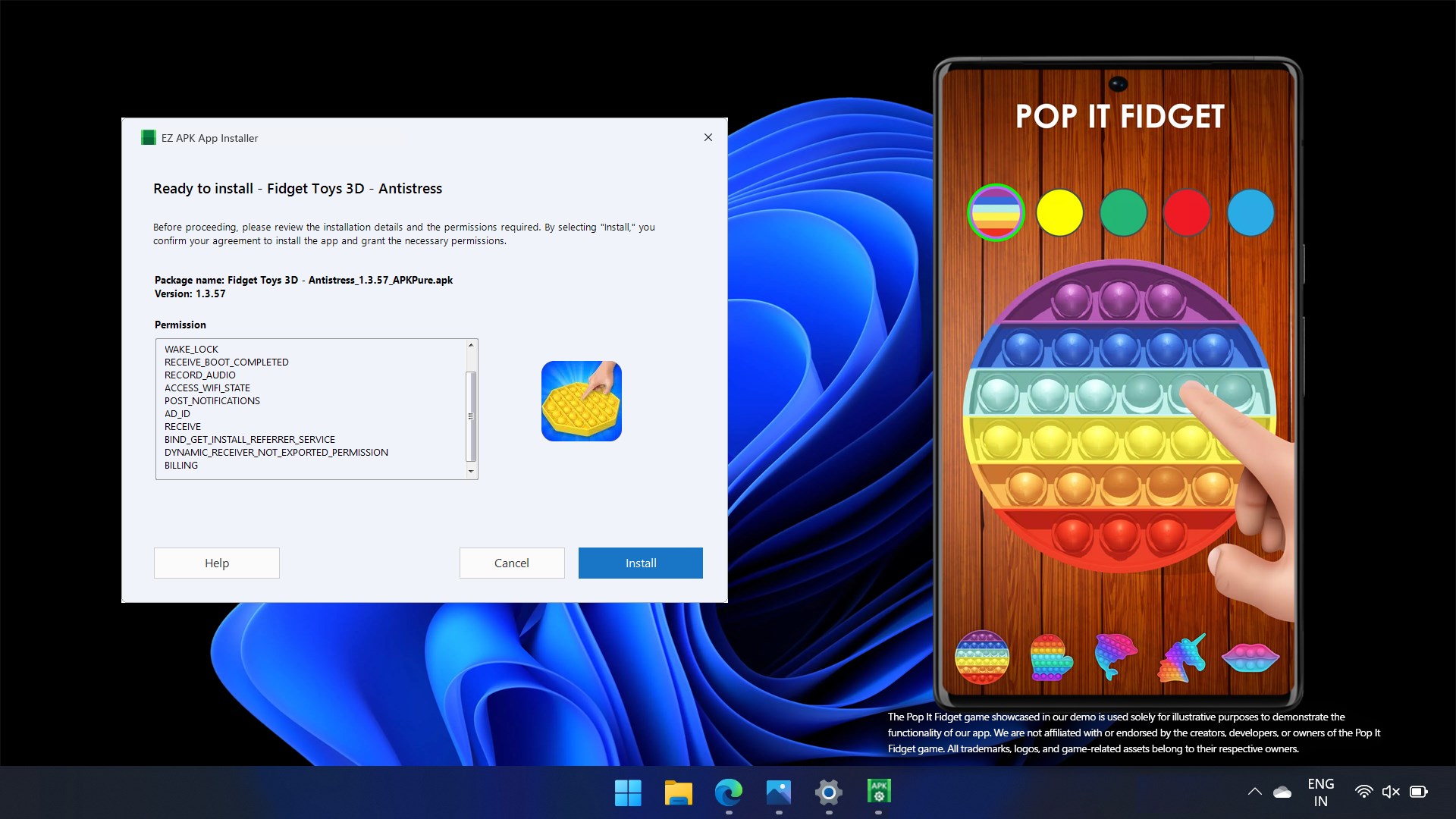Click the EZ APK App Installer title bar icon
This screenshot has width=1456, height=819.
149,137
